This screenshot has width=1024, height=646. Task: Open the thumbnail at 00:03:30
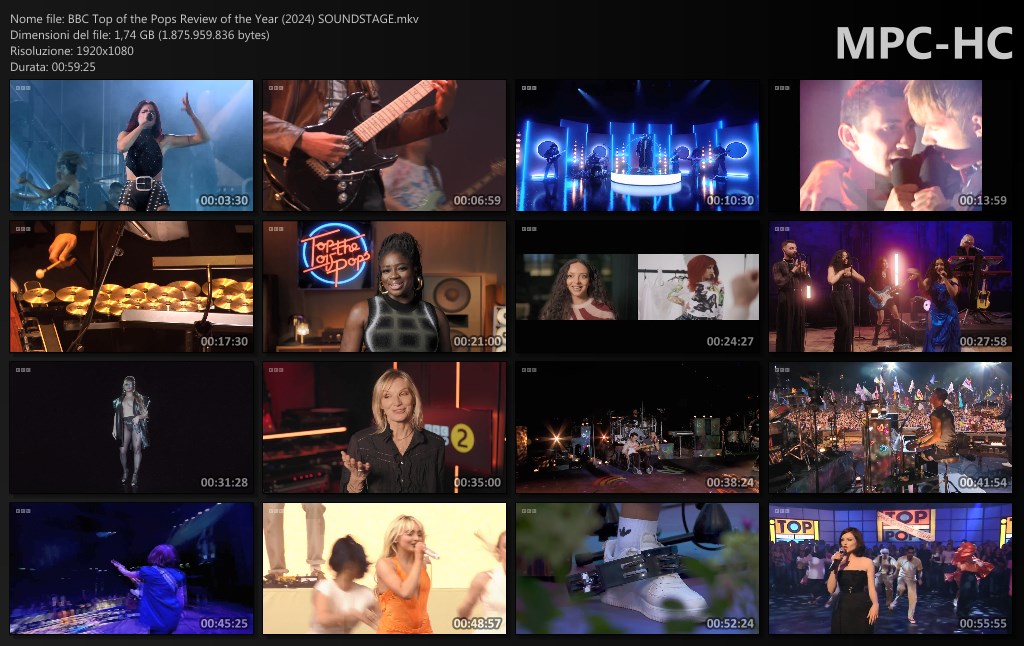click(131, 146)
